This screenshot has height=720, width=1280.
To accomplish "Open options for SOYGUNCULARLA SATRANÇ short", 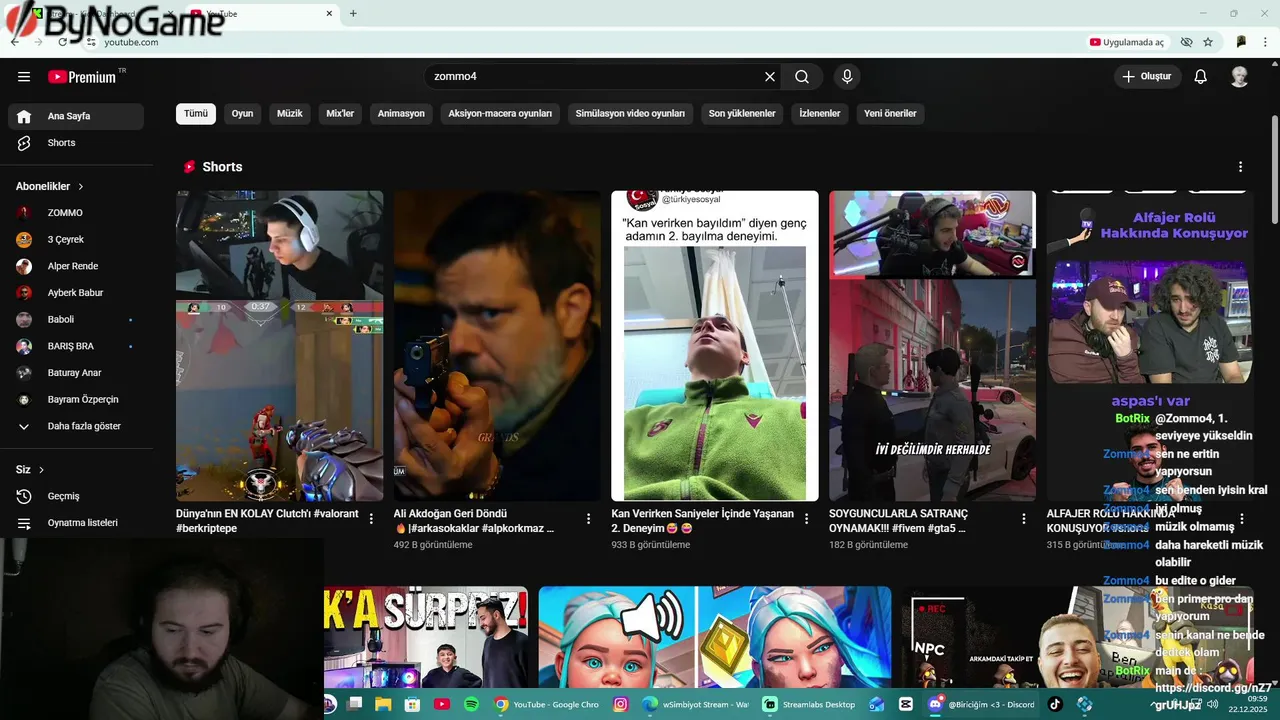I will (1023, 519).
